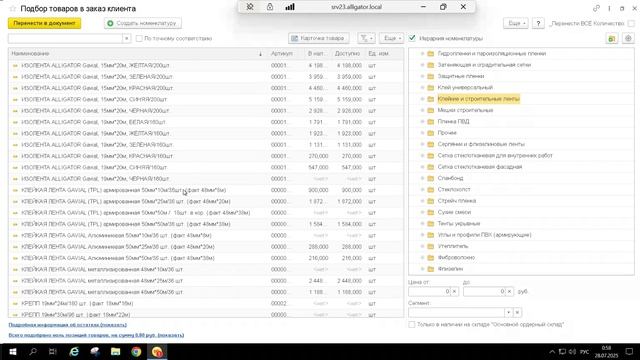Select 'Фиброволокно' category
The image size is (640, 360).
[456, 258]
